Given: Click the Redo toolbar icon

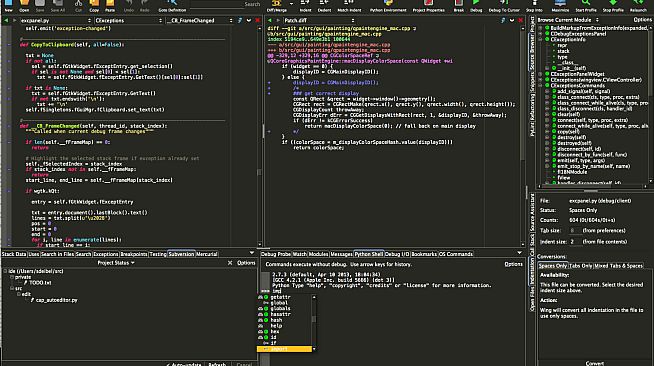Looking at the screenshot, I should [144, 4].
